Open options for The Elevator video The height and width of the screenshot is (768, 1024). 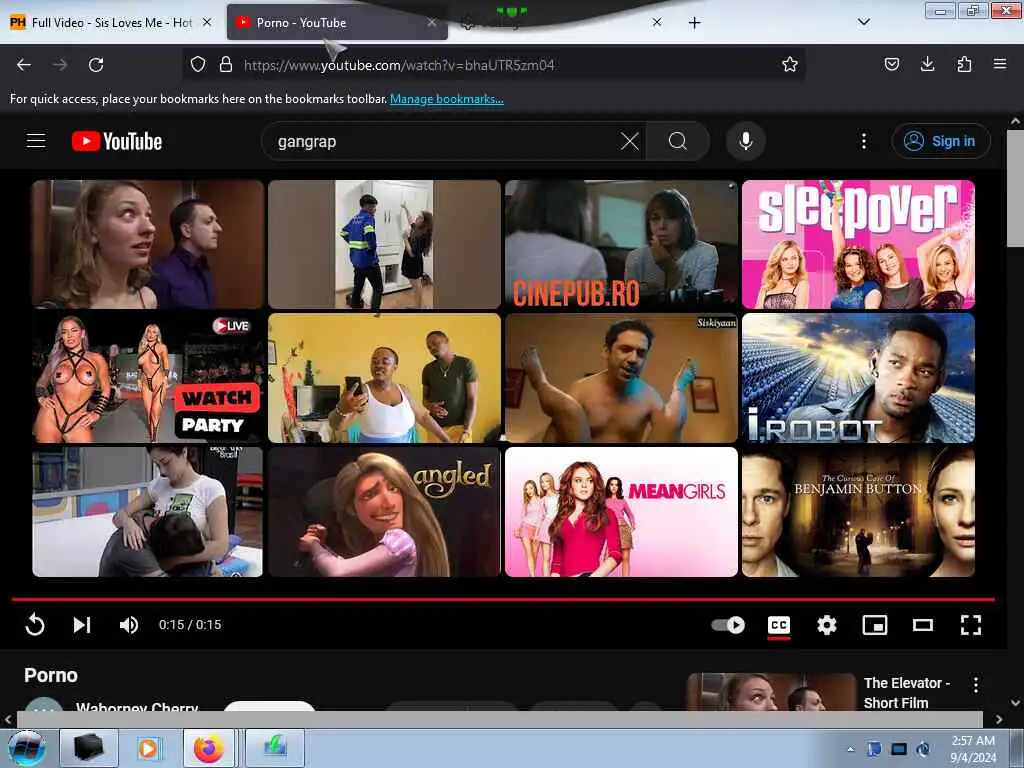pyautogui.click(x=976, y=684)
